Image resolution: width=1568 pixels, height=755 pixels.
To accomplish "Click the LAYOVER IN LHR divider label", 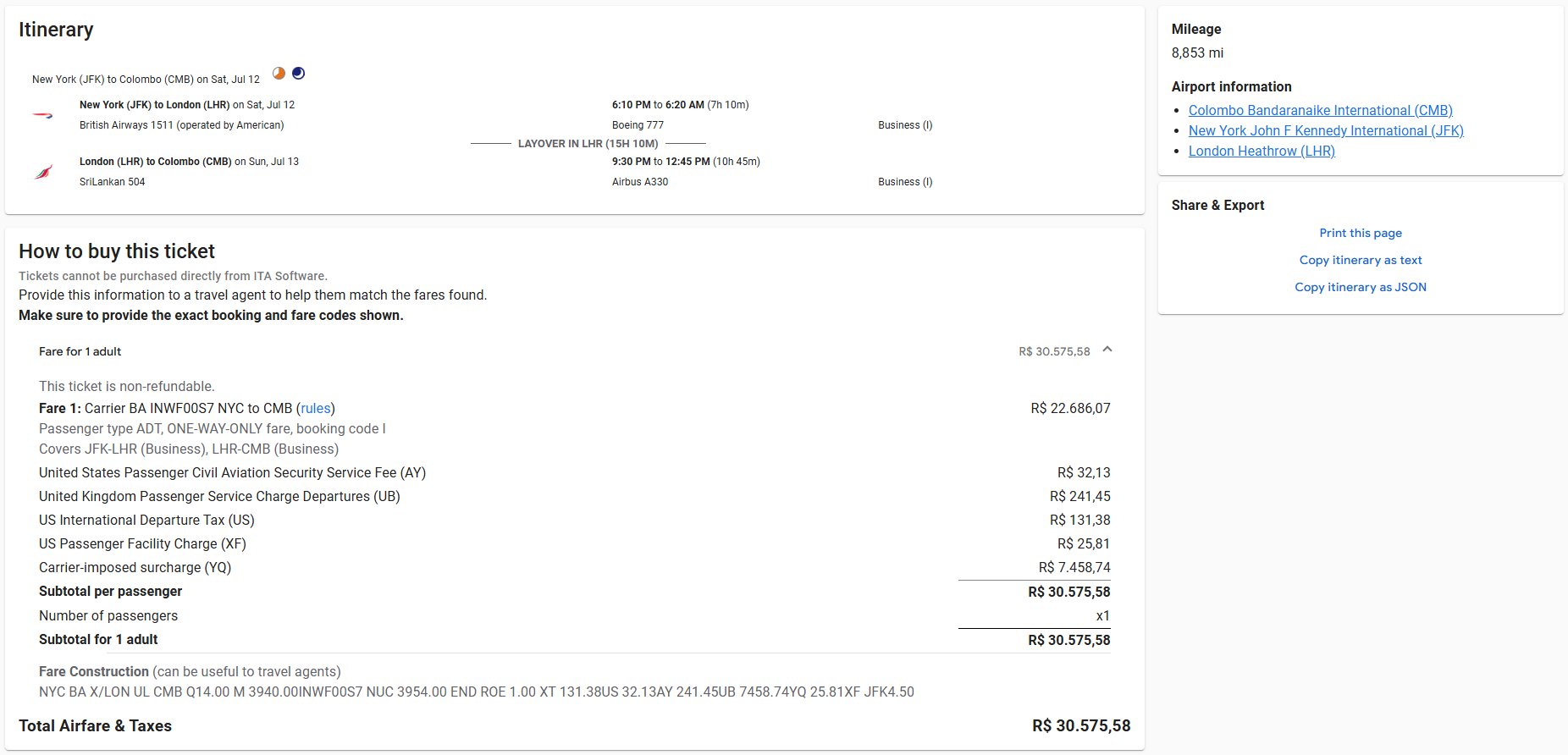I will click(588, 144).
